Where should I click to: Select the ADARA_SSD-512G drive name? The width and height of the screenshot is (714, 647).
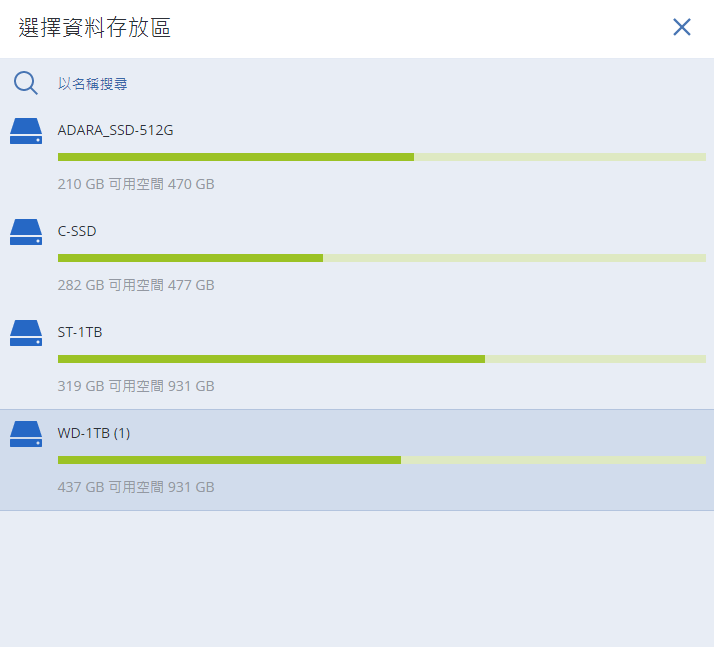pyautogui.click(x=116, y=130)
